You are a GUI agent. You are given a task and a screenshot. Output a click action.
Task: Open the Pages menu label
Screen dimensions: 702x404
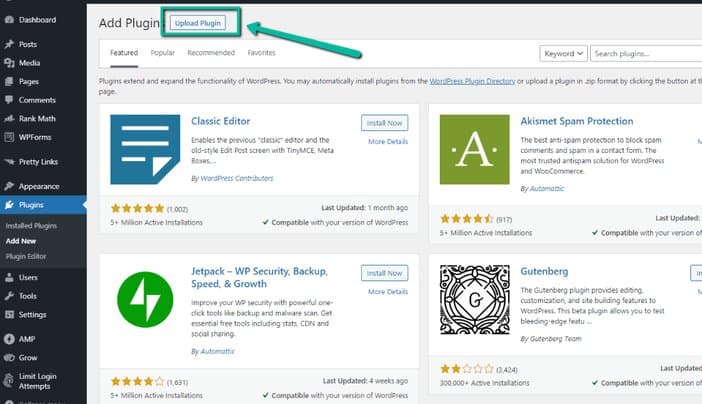pos(29,82)
